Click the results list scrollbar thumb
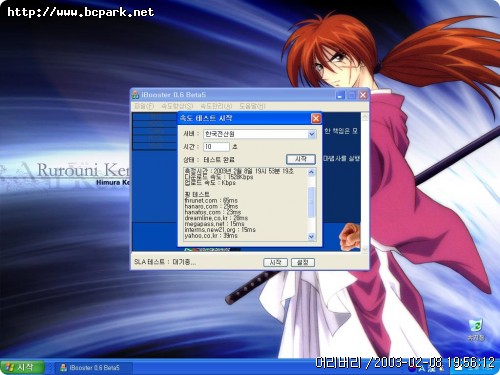This screenshot has height=375, width=500. coord(311,202)
